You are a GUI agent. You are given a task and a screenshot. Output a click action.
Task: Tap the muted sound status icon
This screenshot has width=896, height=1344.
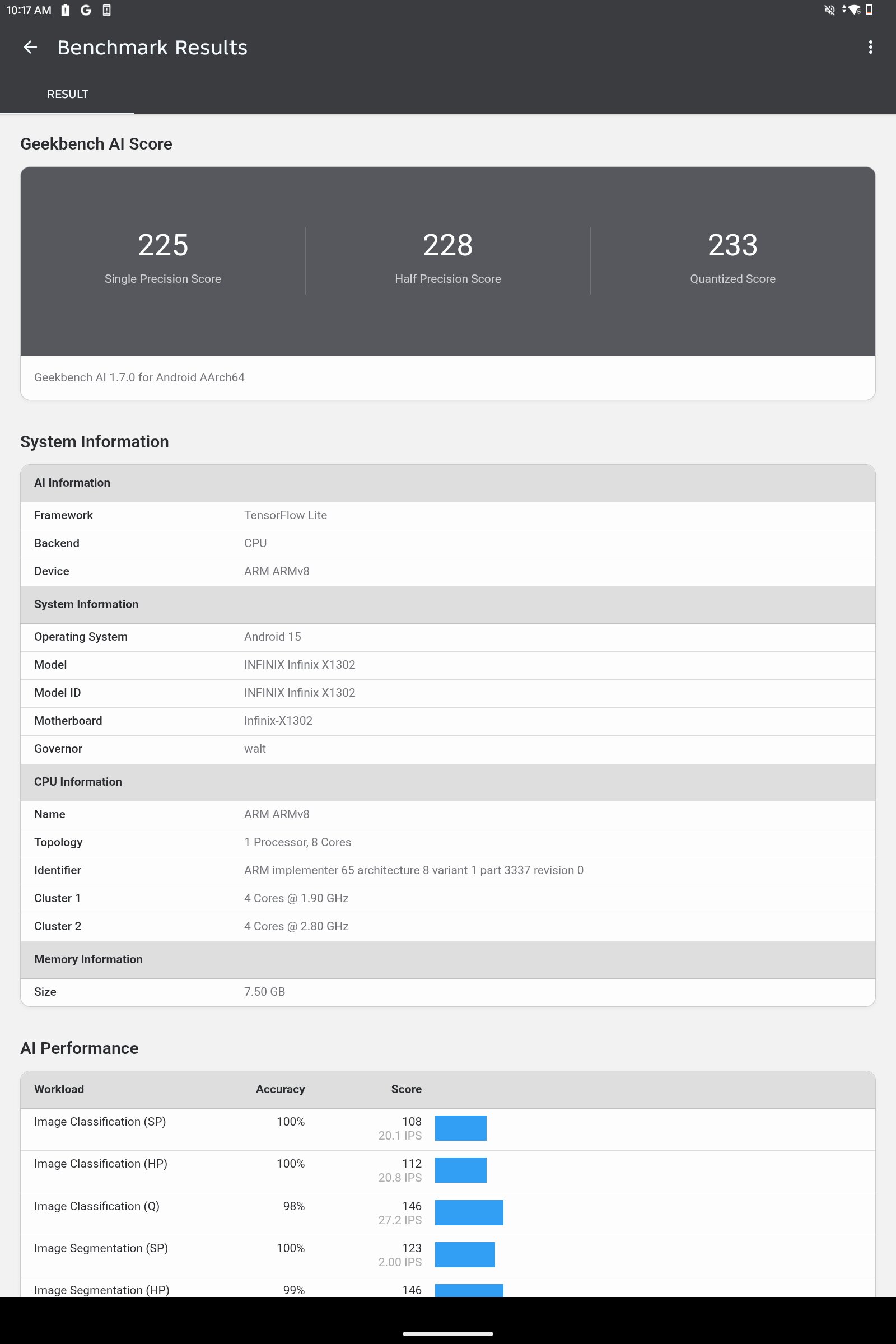point(829,10)
